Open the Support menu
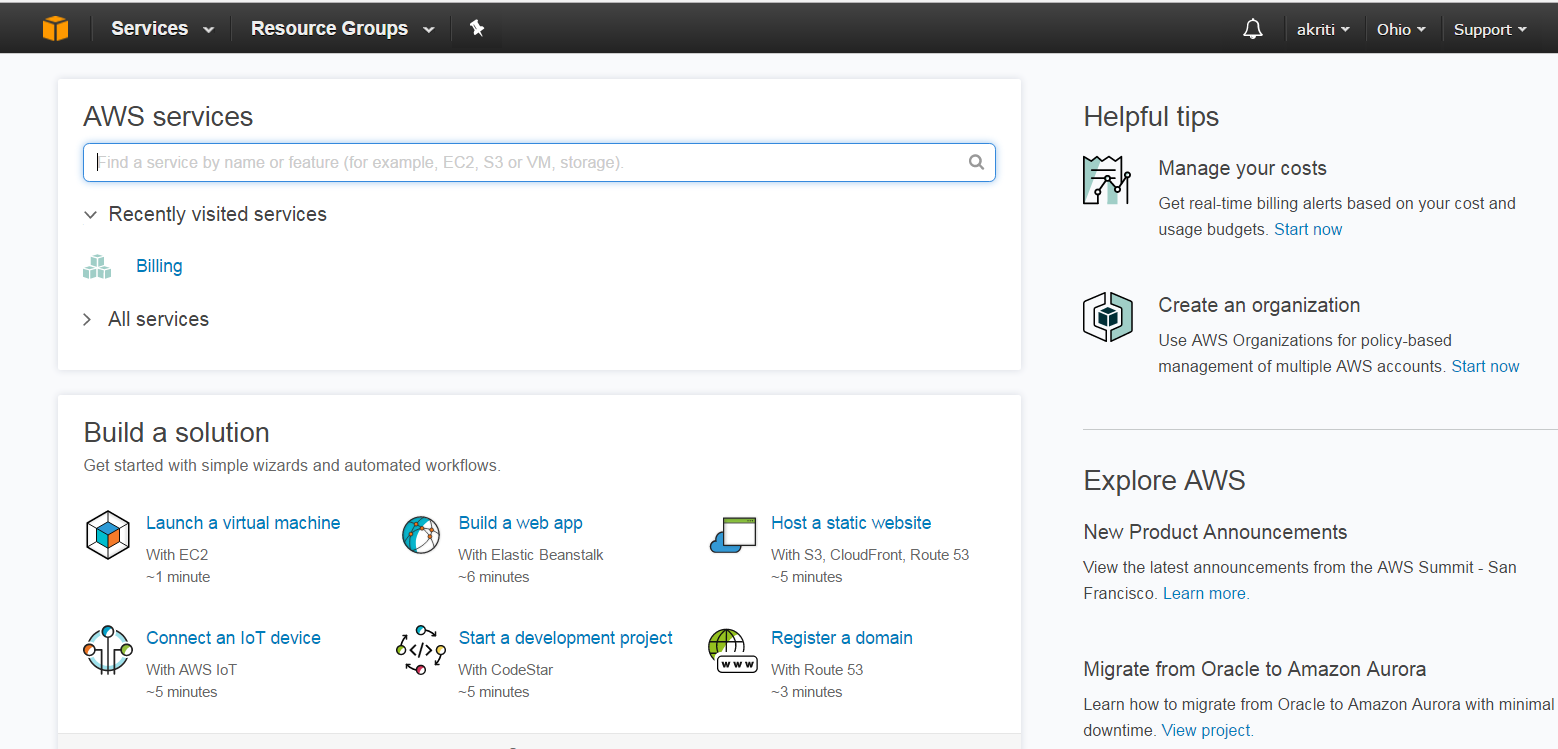 [x=1490, y=29]
